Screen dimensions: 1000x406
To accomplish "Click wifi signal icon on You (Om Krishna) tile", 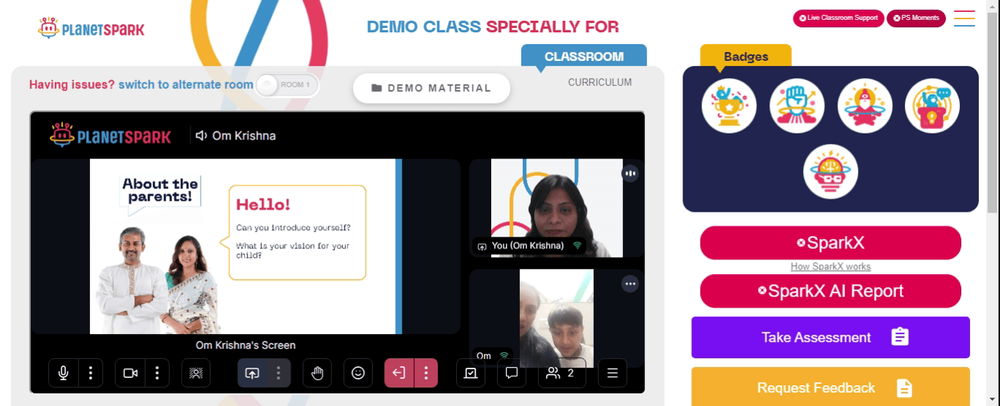I will [577, 245].
